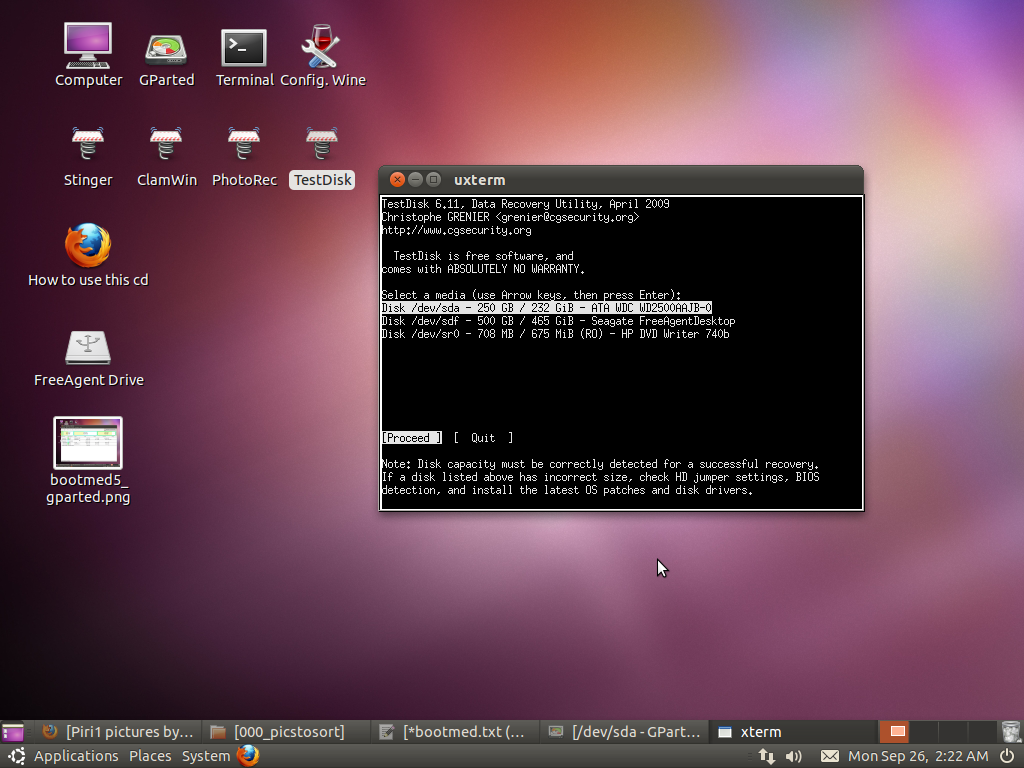The height and width of the screenshot is (768, 1024).
Task: Click the 'TestDisk 6.11, Data Recovery Utility' line
Action: coord(526,204)
